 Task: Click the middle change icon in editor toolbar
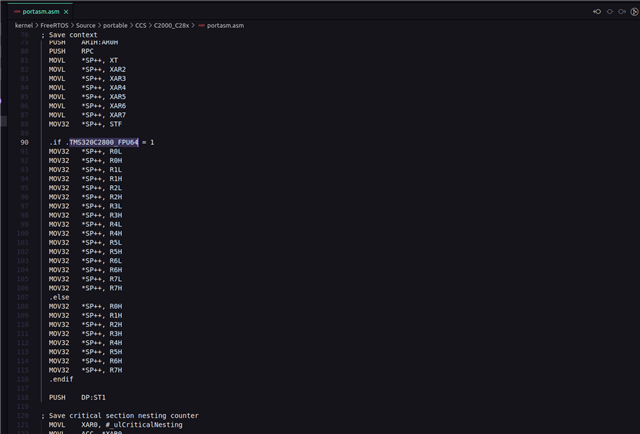click(610, 11)
